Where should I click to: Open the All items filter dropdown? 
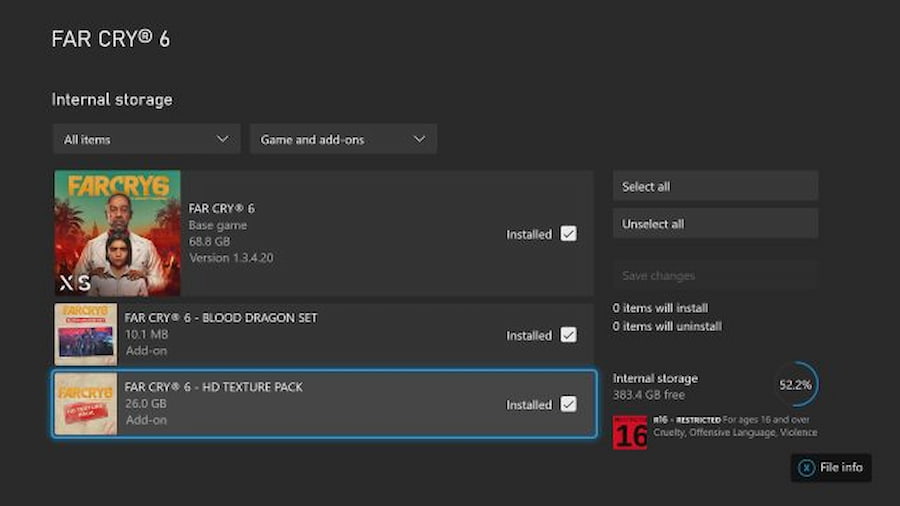145,139
